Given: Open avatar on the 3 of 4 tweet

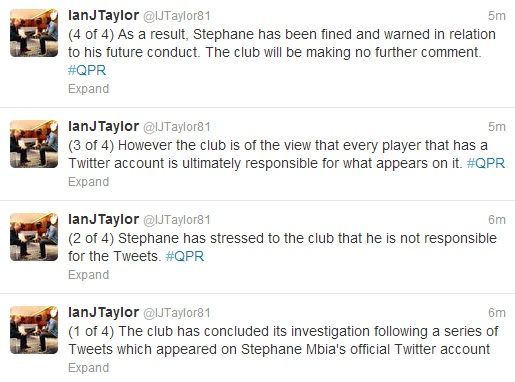Looking at the screenshot, I should 34,144.
